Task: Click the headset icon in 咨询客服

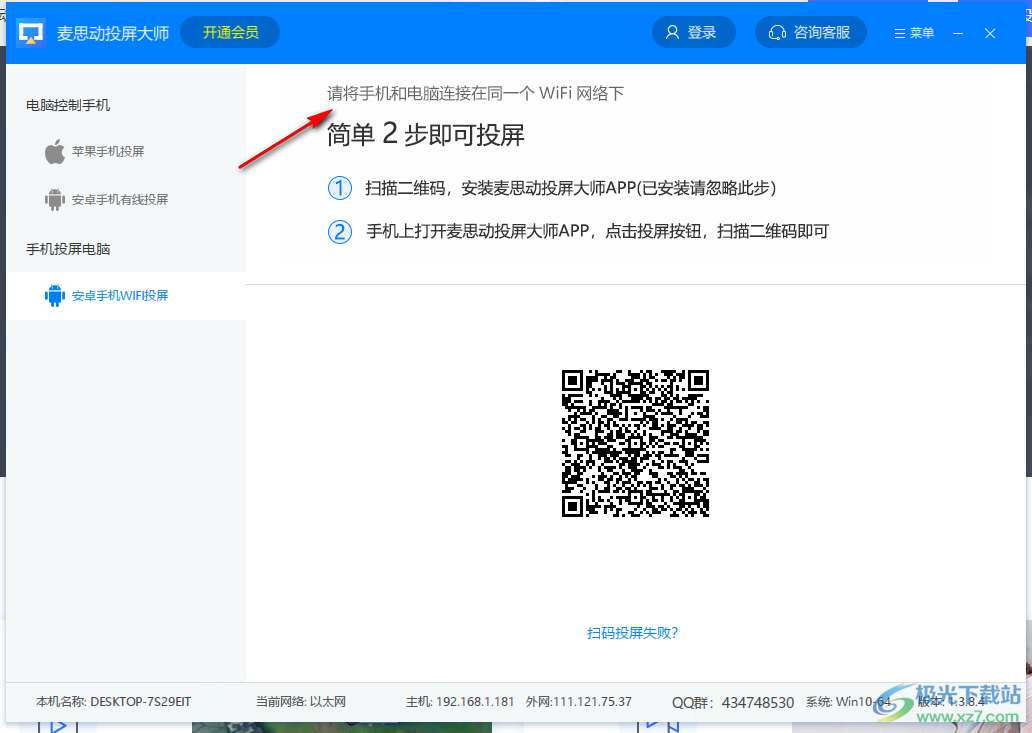Action: (x=777, y=32)
